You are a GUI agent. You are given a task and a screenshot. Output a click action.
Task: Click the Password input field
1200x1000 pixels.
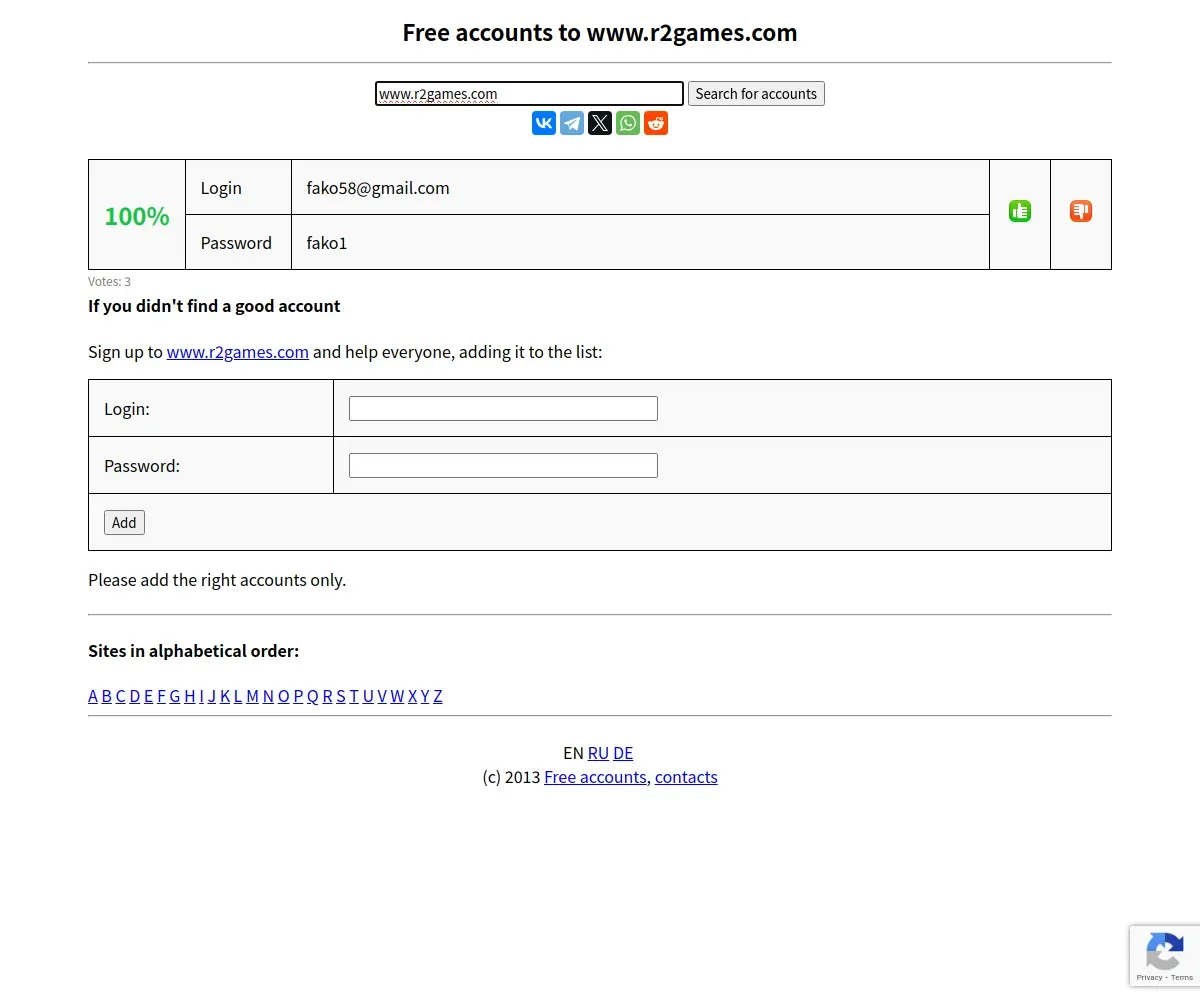click(503, 465)
